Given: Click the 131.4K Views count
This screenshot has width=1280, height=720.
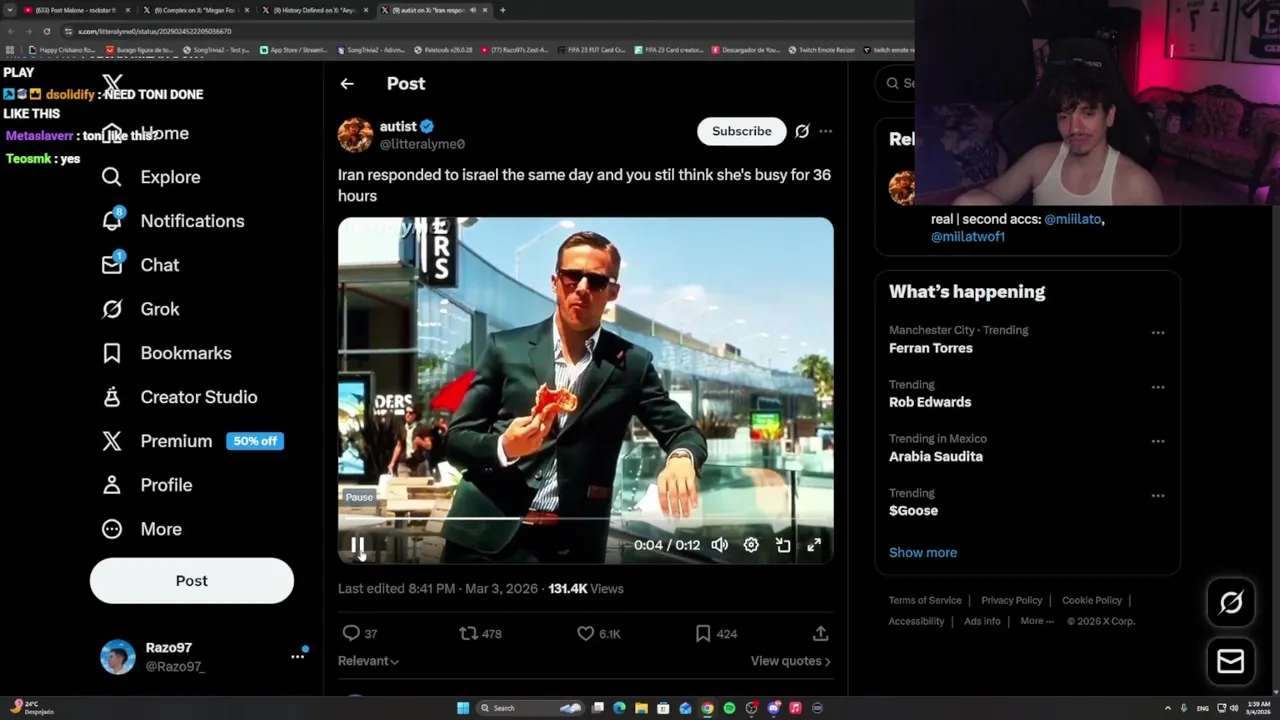Looking at the screenshot, I should (x=586, y=589).
